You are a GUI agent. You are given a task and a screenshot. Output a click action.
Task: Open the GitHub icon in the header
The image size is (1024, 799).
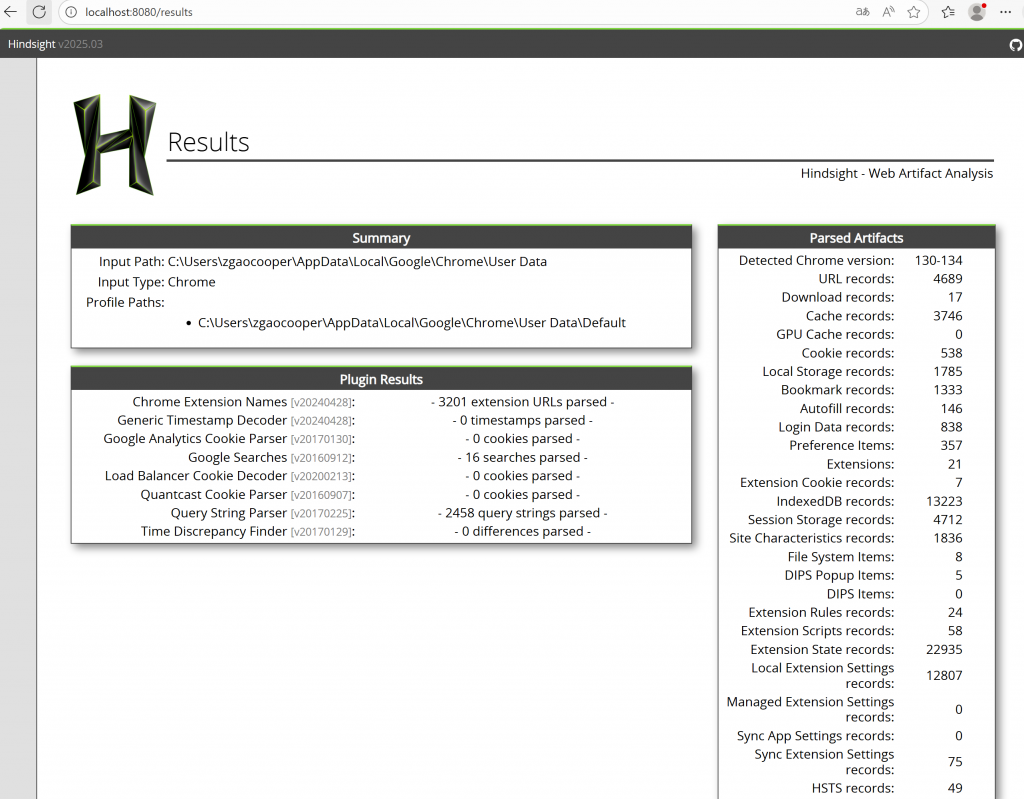pos(1015,45)
